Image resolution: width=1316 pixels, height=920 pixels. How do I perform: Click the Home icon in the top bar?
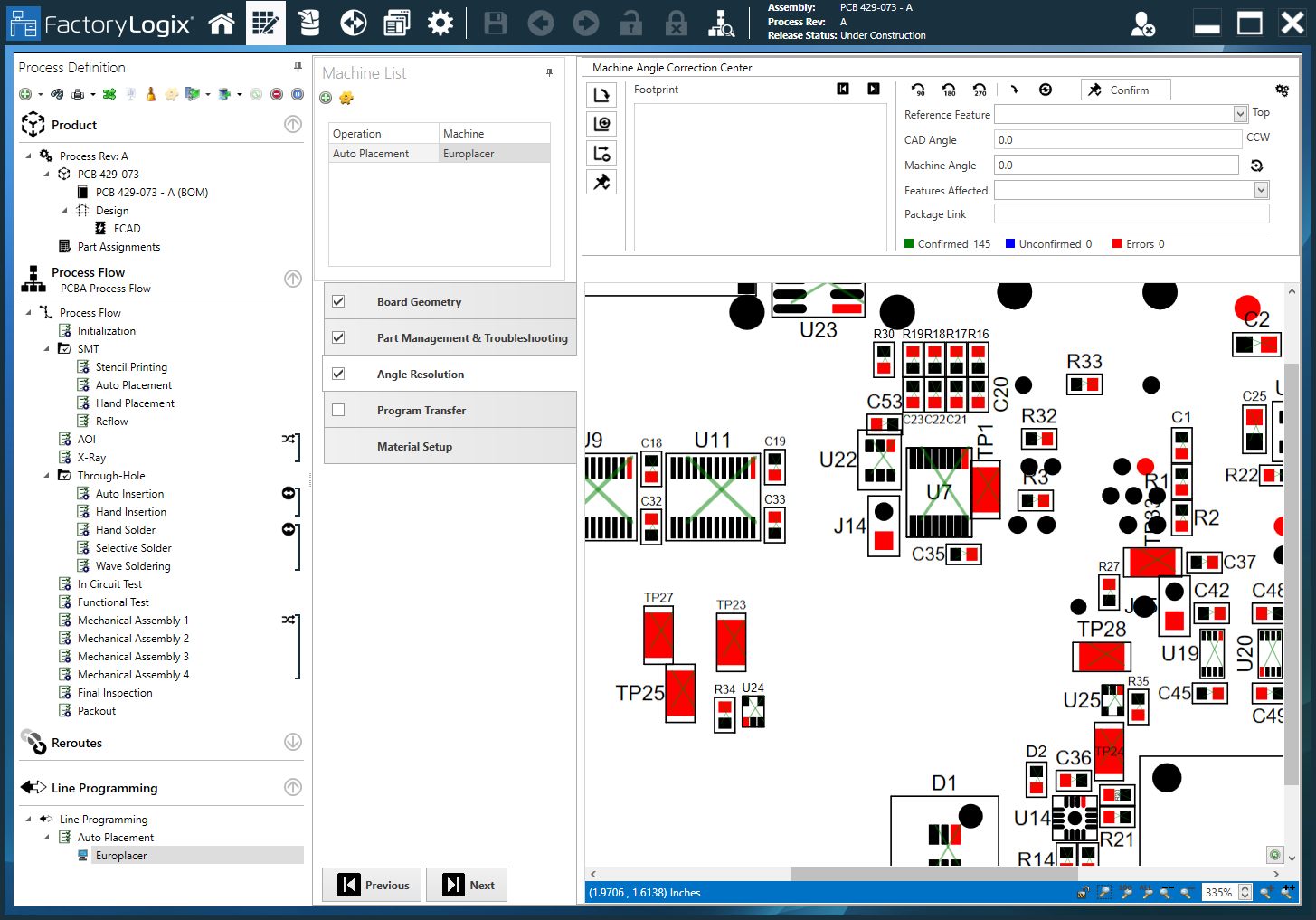[222, 23]
